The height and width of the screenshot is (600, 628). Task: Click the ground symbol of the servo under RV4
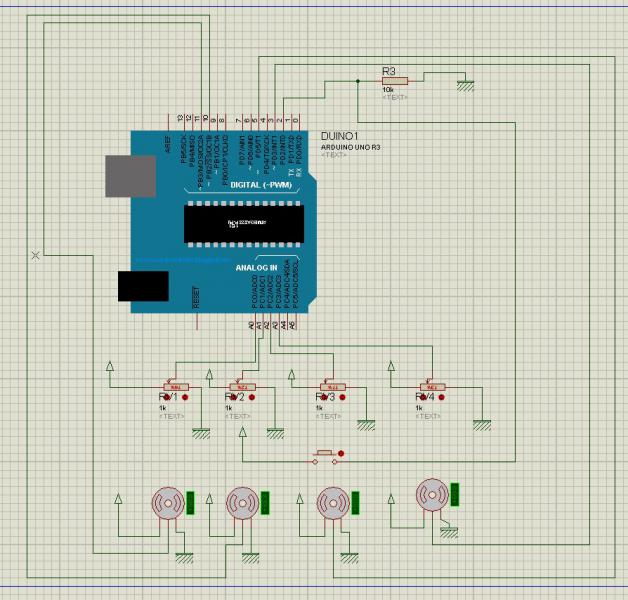tap(449, 533)
